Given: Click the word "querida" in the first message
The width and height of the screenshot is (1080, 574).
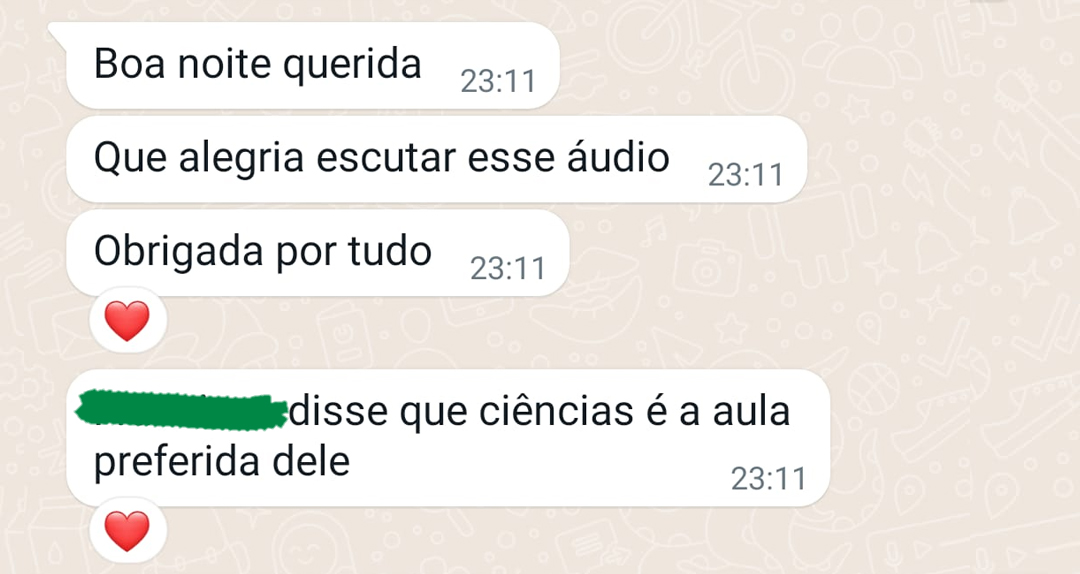Looking at the screenshot, I should (352, 65).
